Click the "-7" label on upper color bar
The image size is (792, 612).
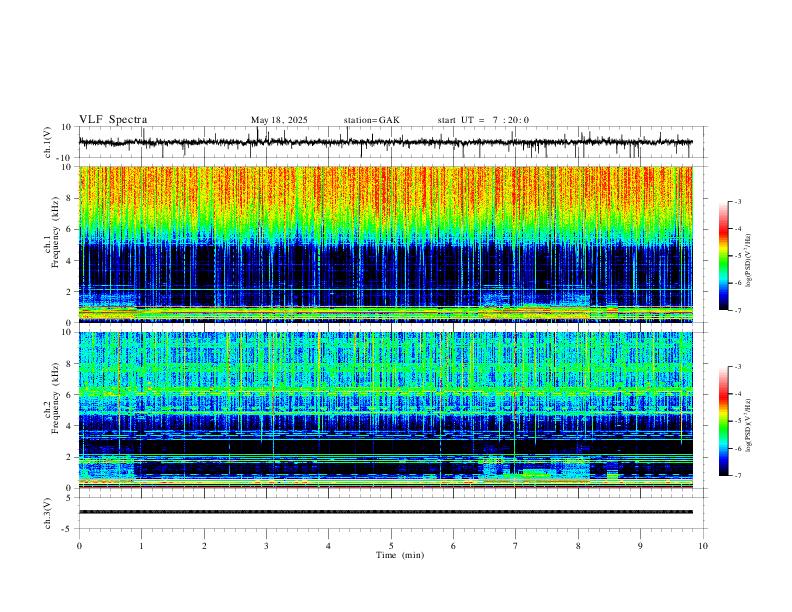pos(738,310)
